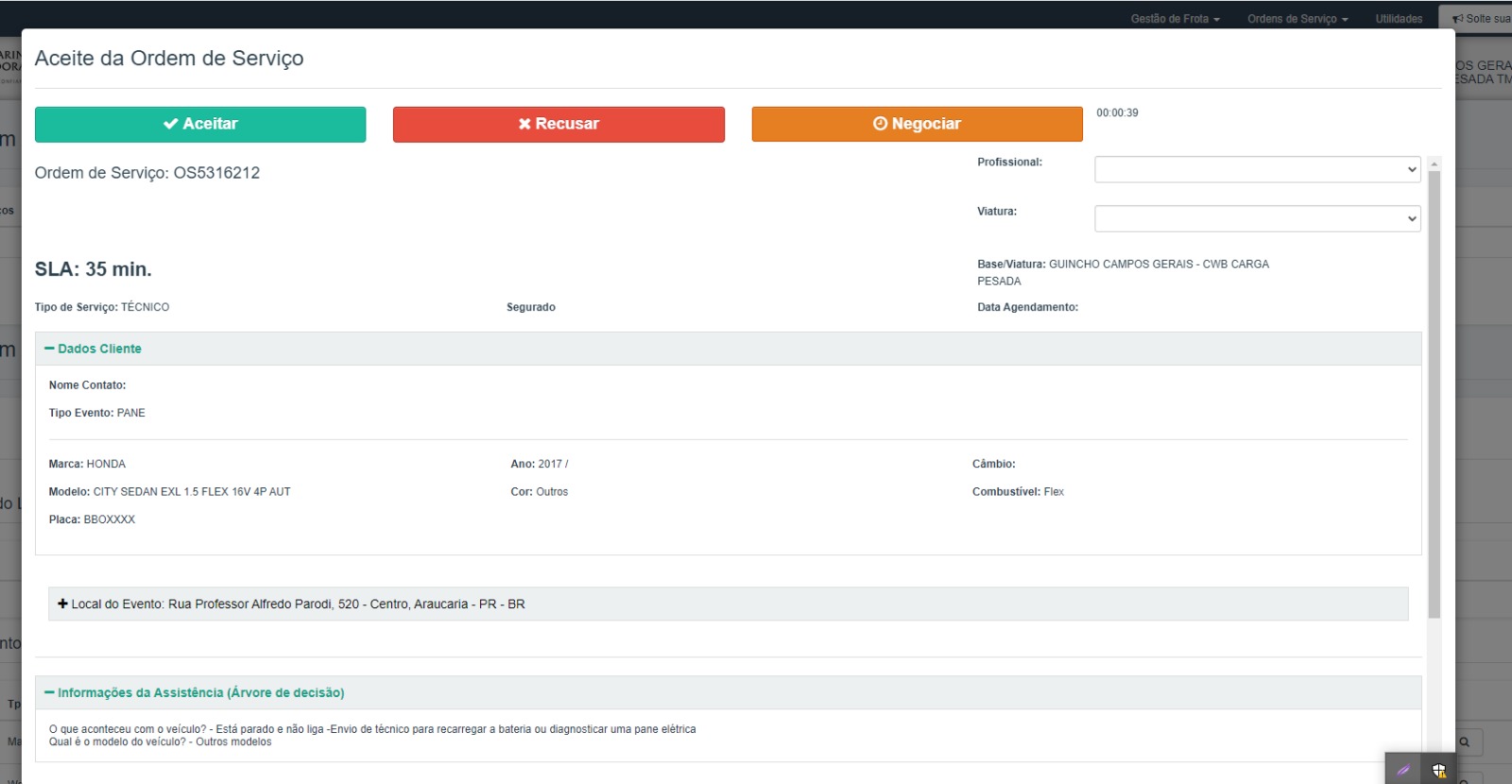The image size is (1512, 784).
Task: Open the Profissional dropdown
Action: click(x=1256, y=170)
